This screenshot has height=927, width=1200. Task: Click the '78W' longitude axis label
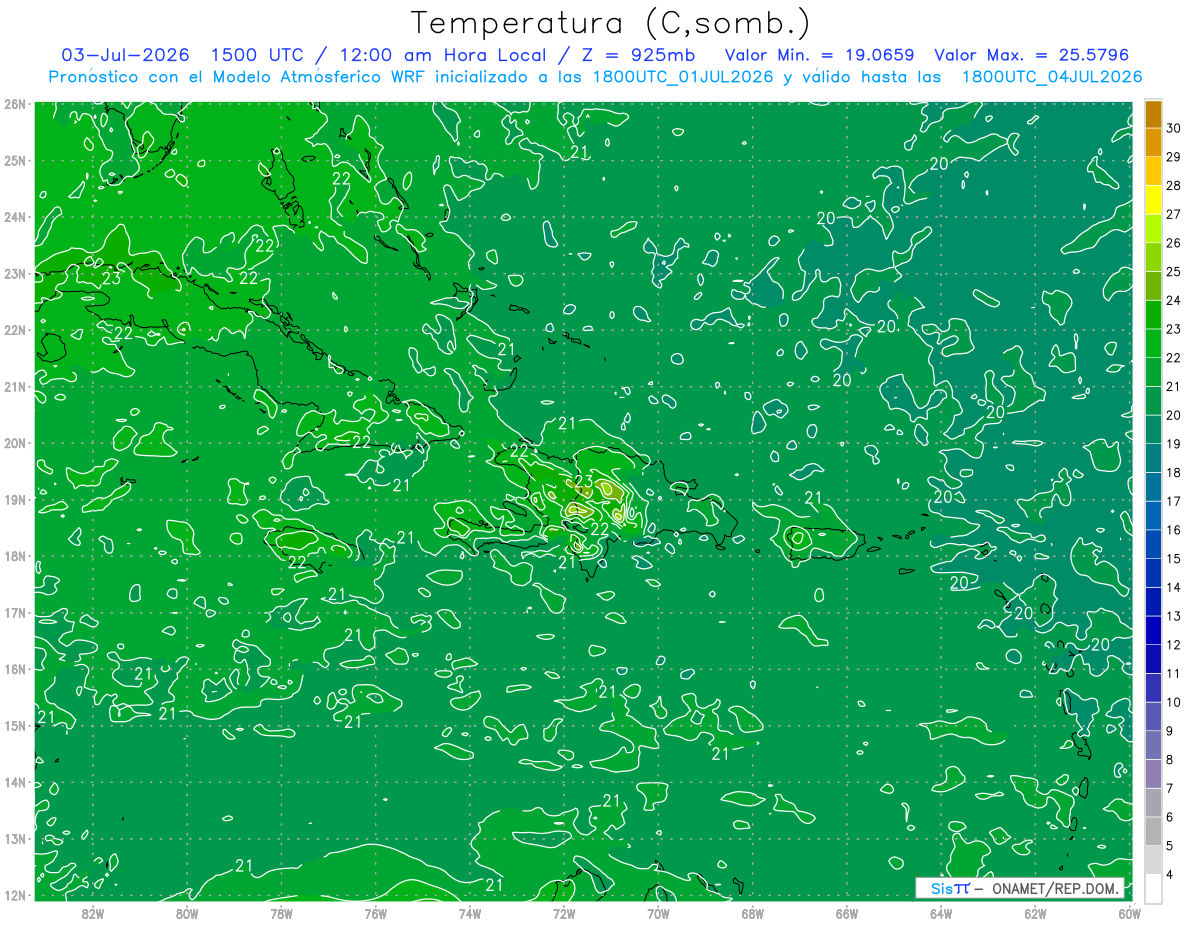pyautogui.click(x=281, y=913)
